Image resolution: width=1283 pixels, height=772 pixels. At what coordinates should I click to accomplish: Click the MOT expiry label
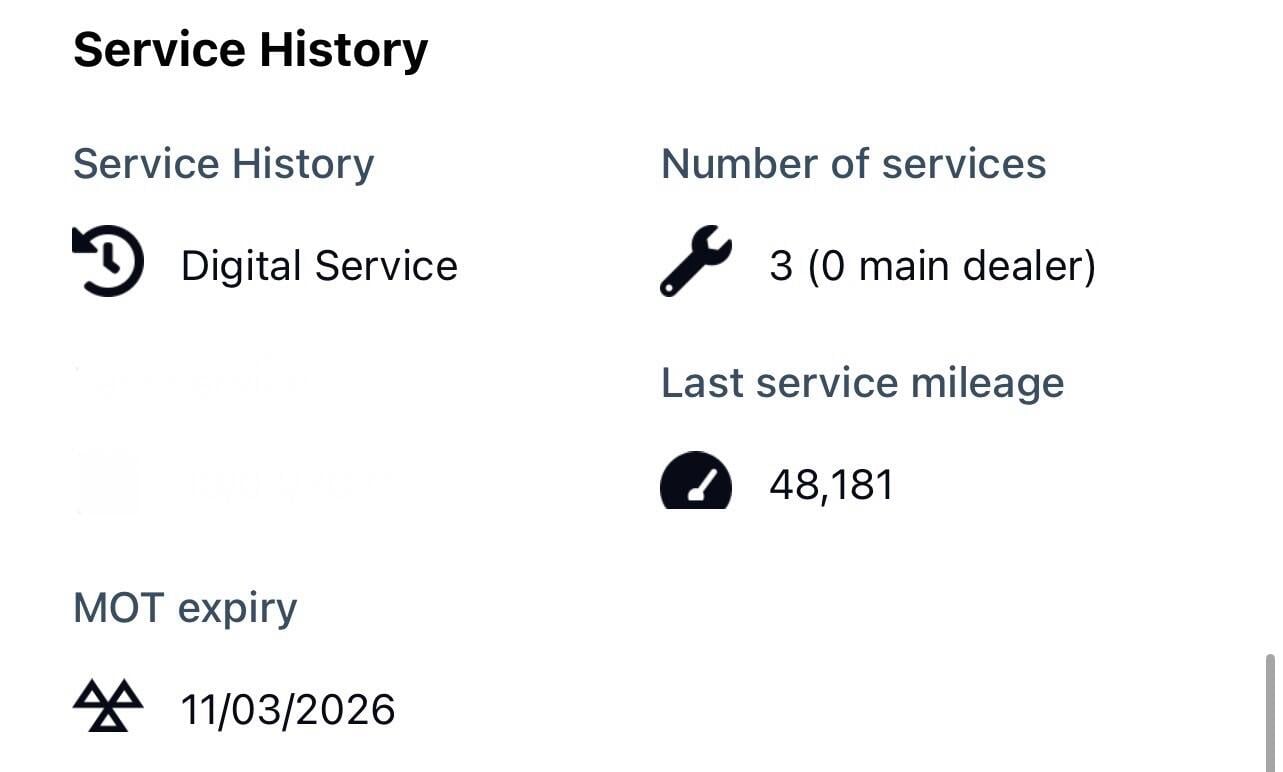pos(185,608)
